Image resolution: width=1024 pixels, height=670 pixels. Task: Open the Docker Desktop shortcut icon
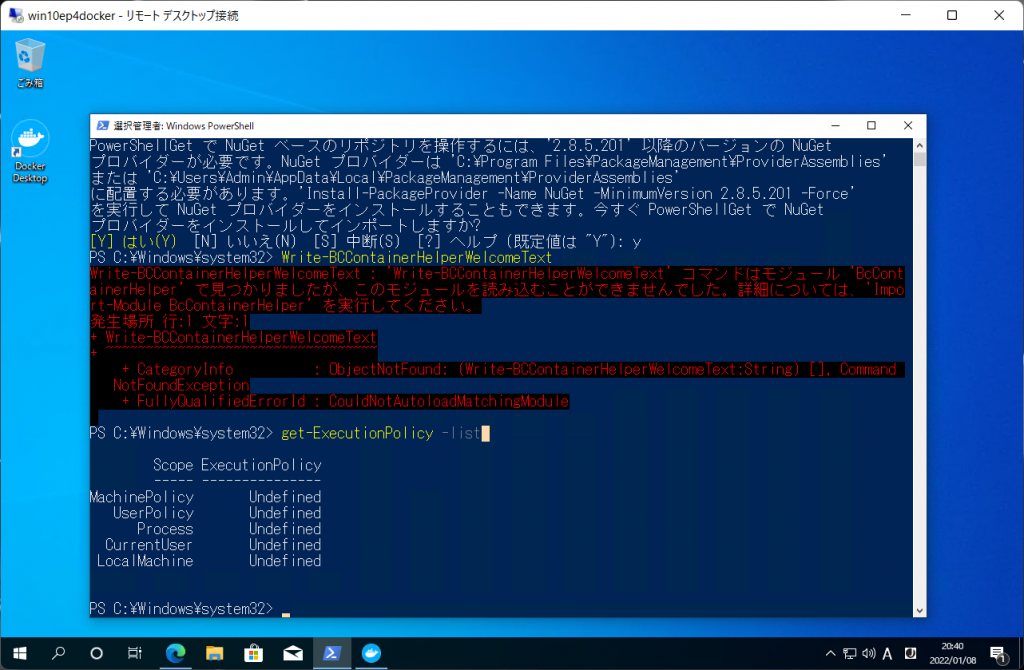(29, 152)
